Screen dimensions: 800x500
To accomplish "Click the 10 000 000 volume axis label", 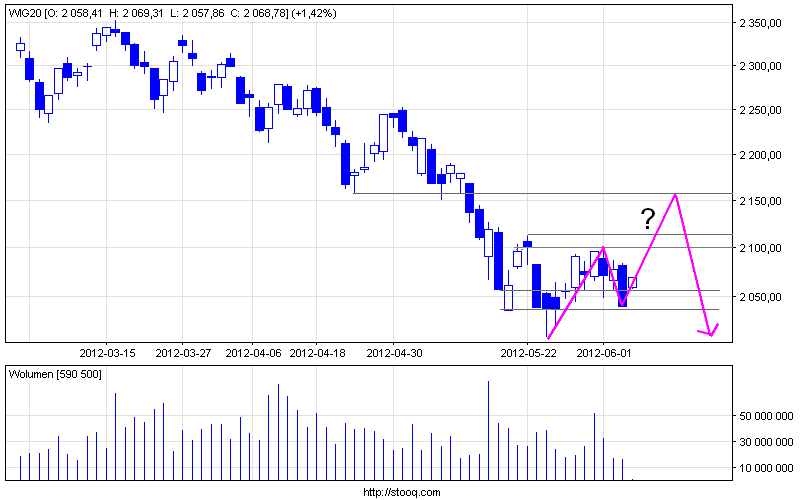I will pos(766,468).
